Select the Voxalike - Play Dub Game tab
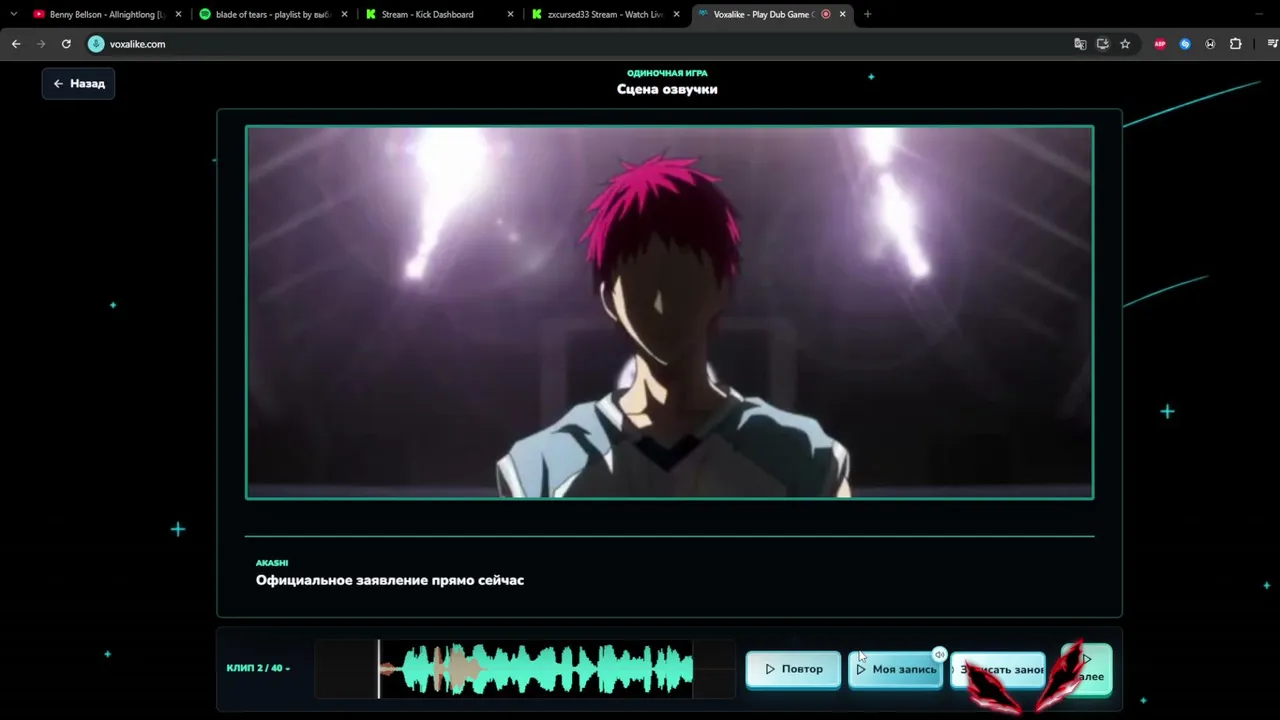The image size is (1280, 720). pyautogui.click(x=770, y=14)
